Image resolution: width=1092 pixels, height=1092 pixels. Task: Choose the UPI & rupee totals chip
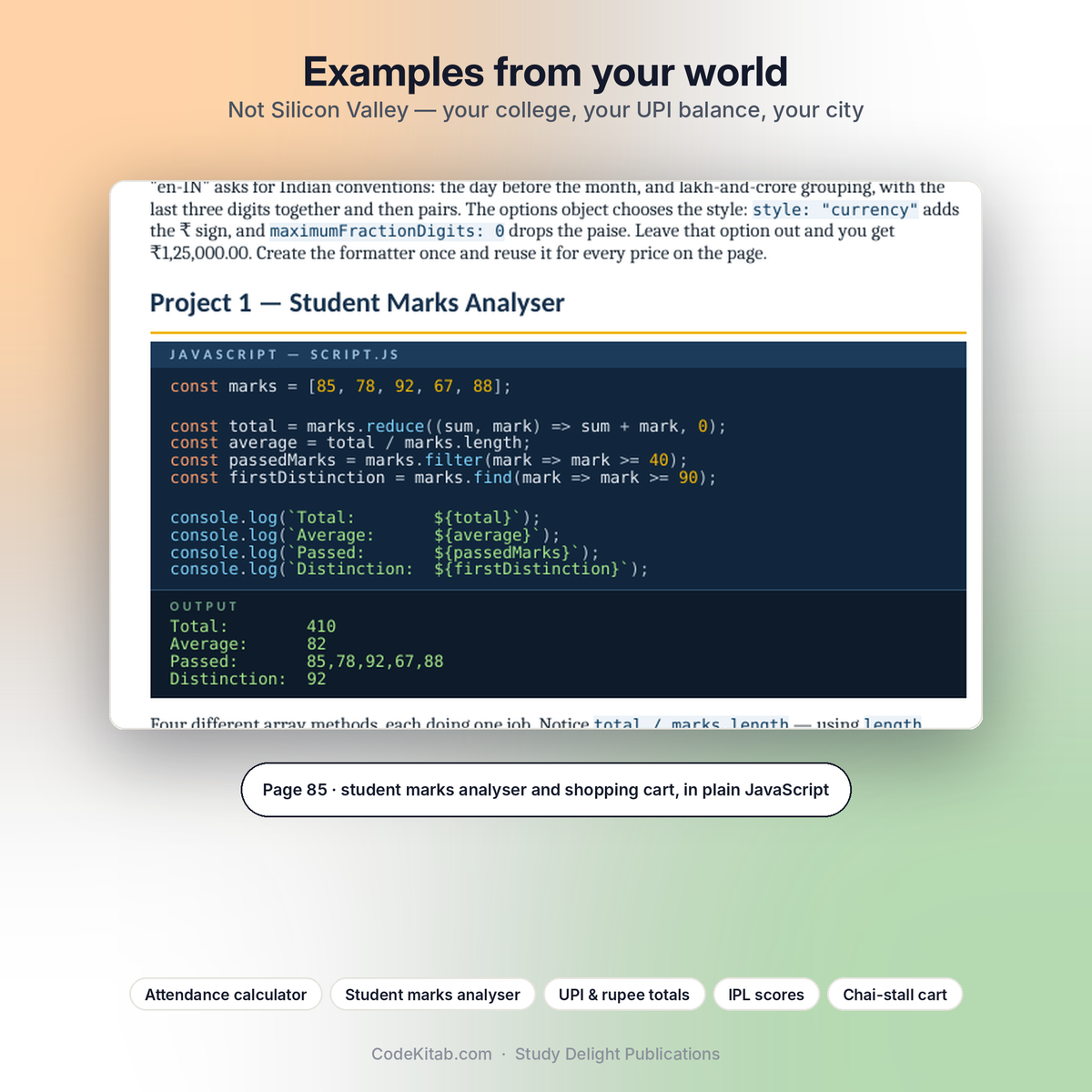(624, 995)
